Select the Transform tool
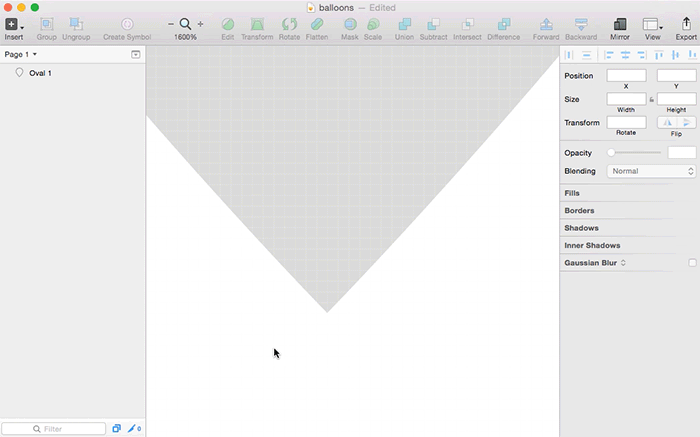This screenshot has width=700, height=437. (257, 24)
